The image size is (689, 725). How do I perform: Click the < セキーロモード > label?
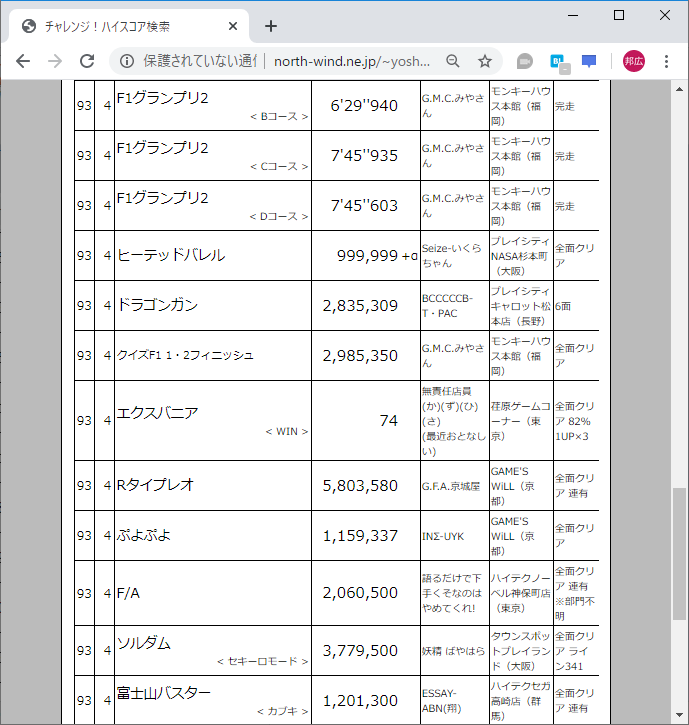click(263, 662)
